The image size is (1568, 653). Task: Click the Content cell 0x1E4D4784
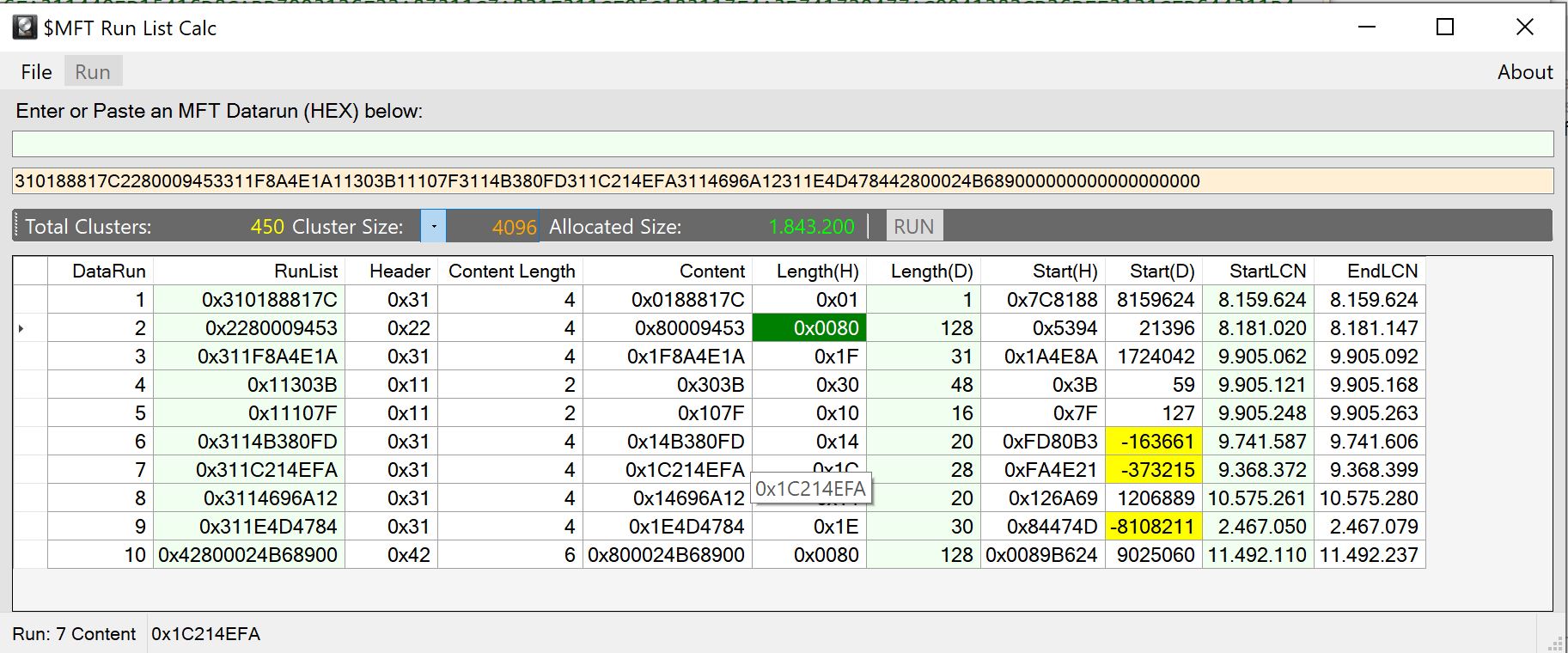pyautogui.click(x=668, y=527)
